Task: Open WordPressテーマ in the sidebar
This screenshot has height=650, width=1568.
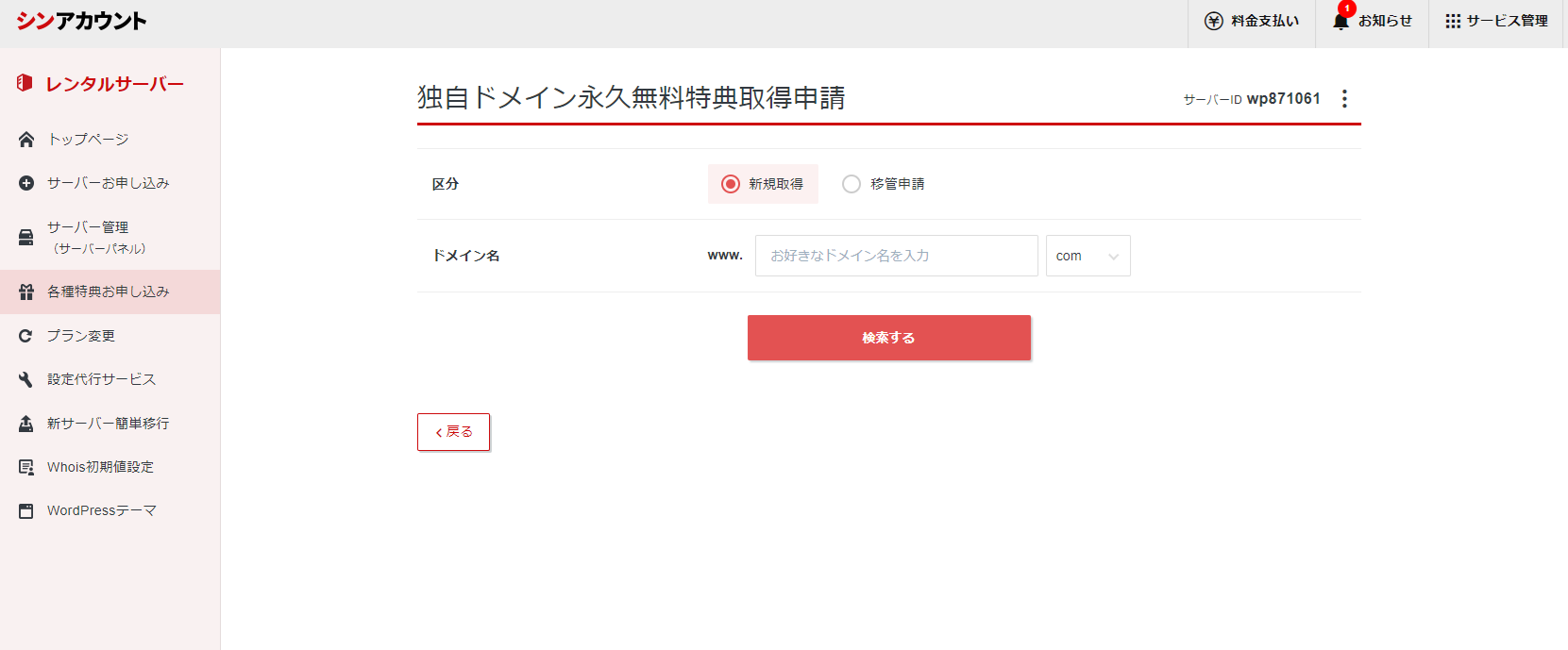Action: pyautogui.click(x=102, y=510)
